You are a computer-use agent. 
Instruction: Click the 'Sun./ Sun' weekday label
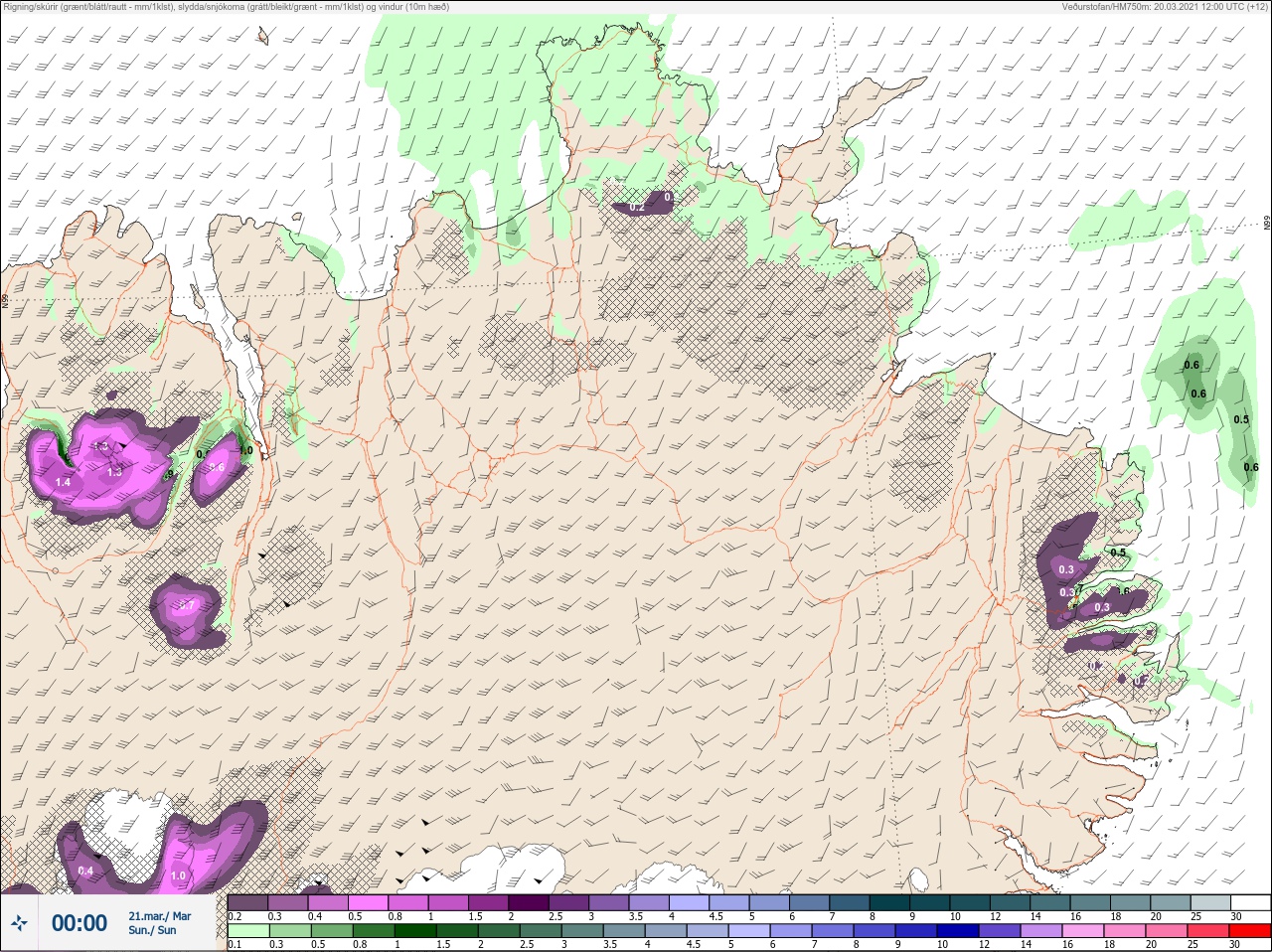(x=152, y=930)
